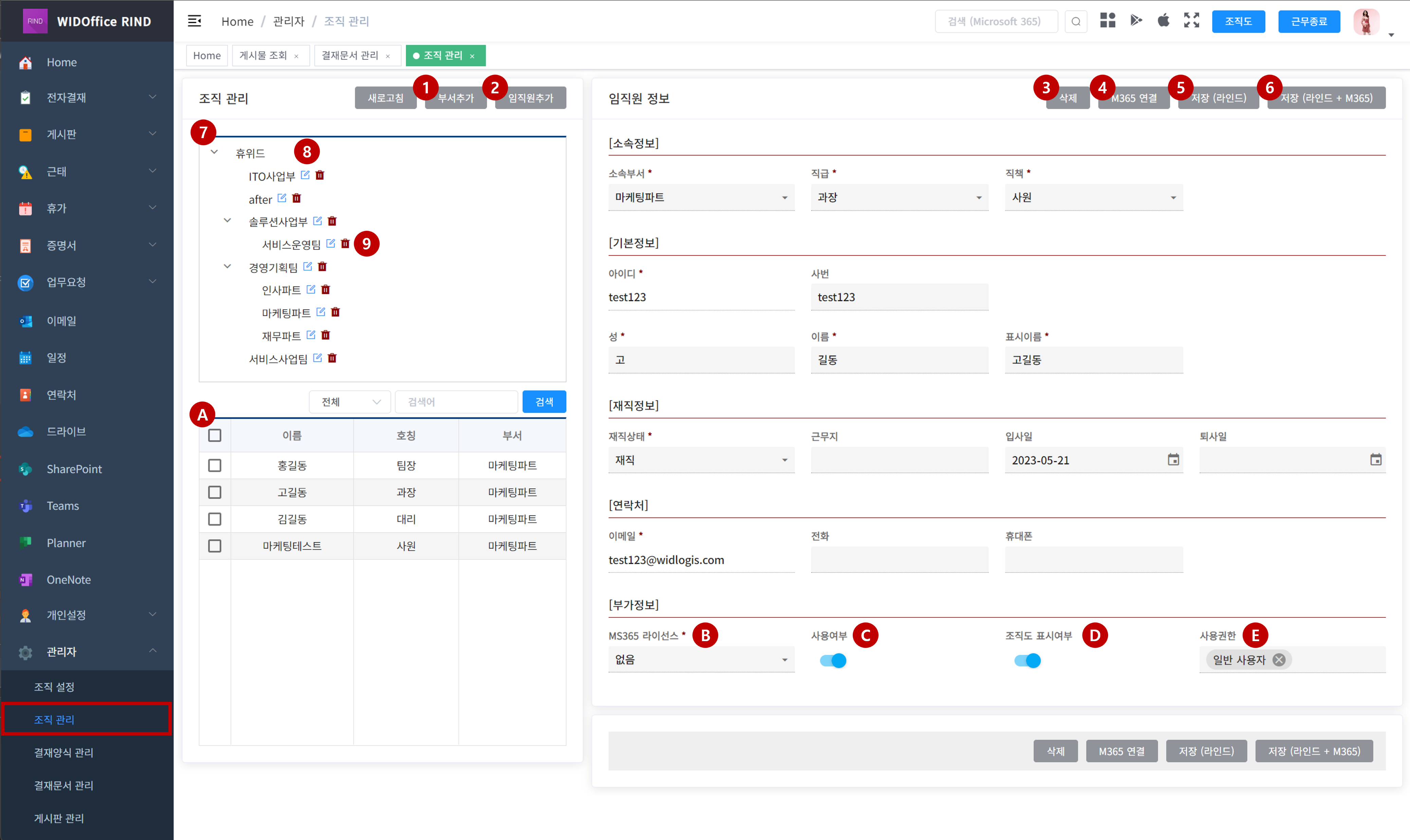
Task: Click edit icon next to ITO사업부
Action: click(x=305, y=175)
